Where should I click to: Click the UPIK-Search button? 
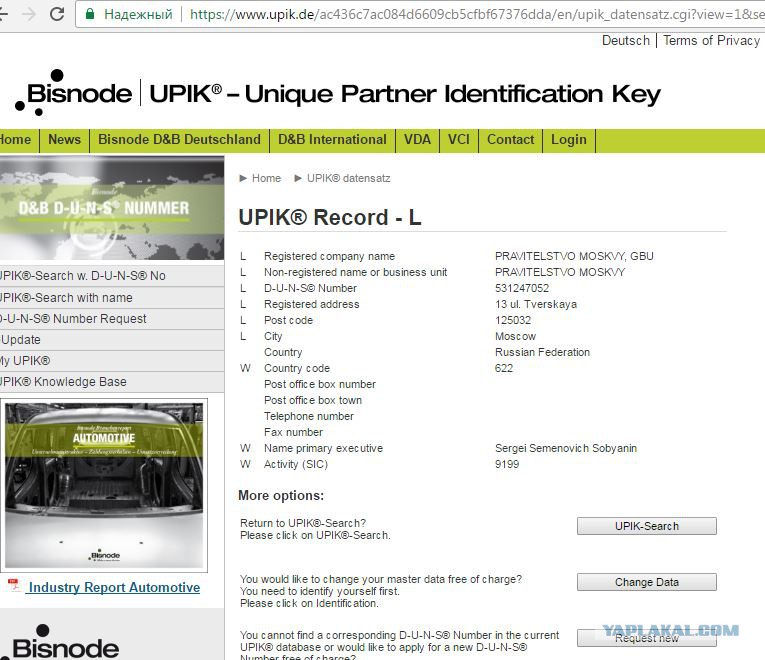[x=646, y=526]
